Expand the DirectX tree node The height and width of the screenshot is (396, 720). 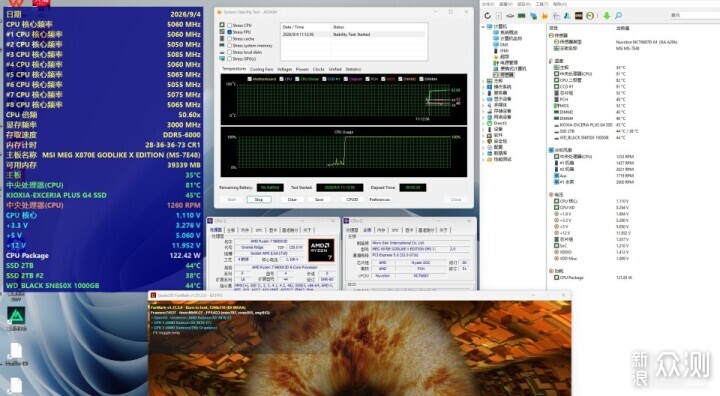(x=483, y=123)
